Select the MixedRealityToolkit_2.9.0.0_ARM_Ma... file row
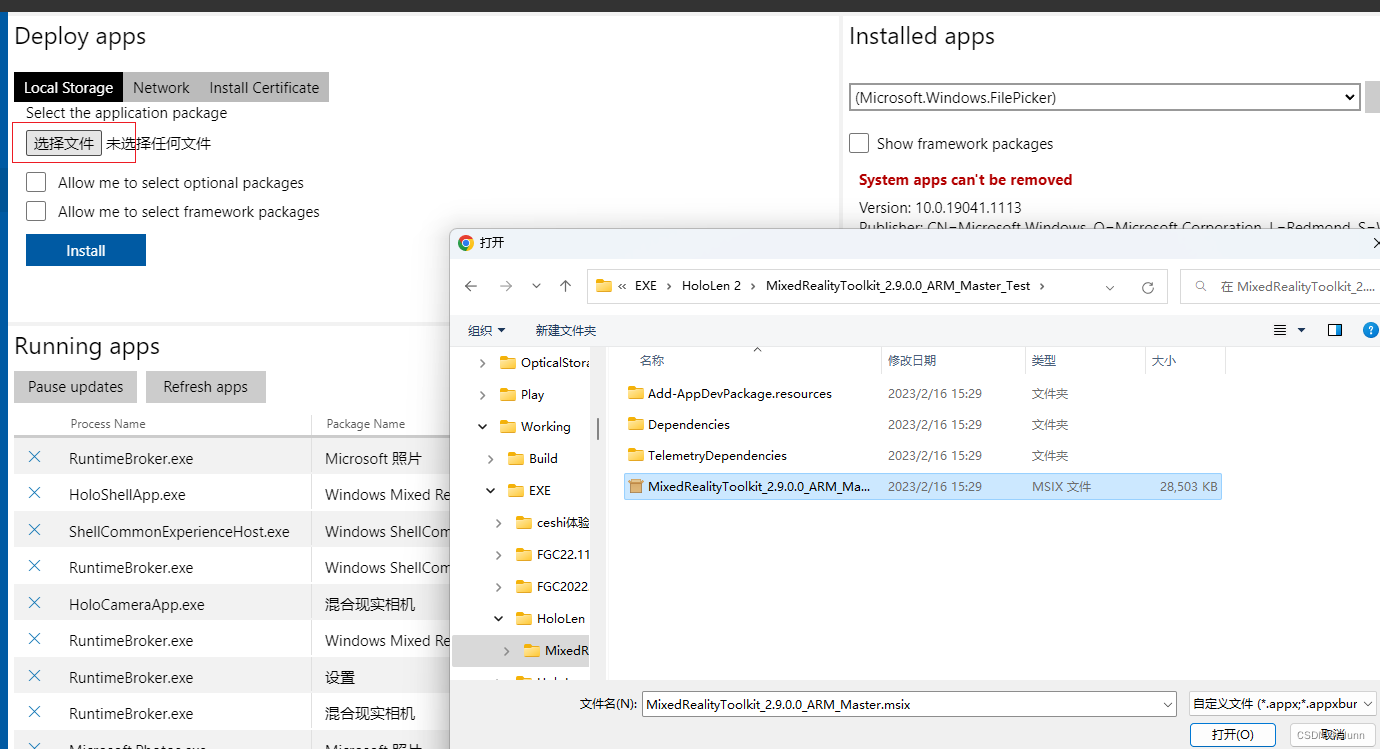Viewport: 1380px width, 749px height. (x=923, y=487)
